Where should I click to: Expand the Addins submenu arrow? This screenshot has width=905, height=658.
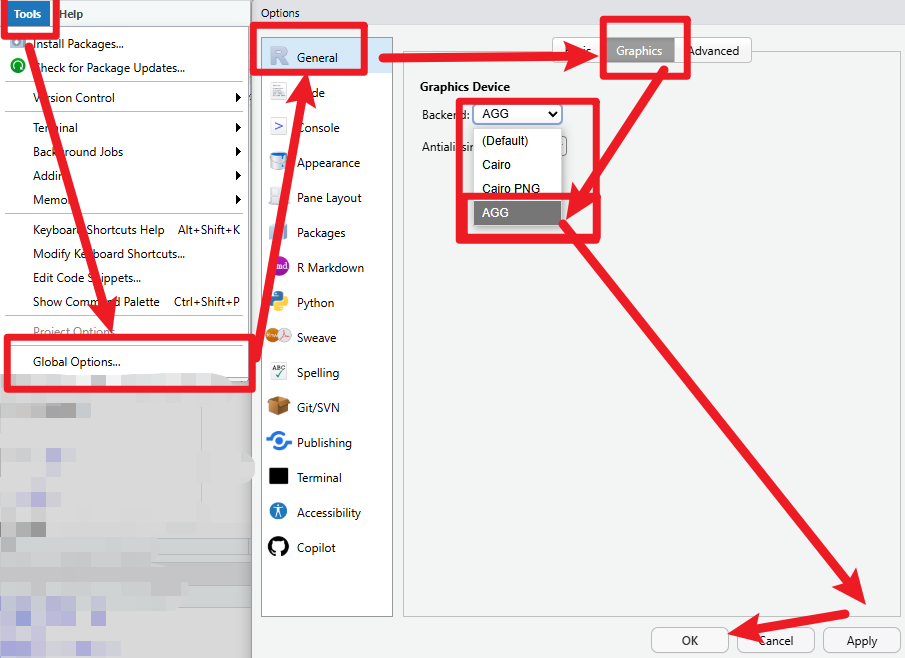pos(238,175)
